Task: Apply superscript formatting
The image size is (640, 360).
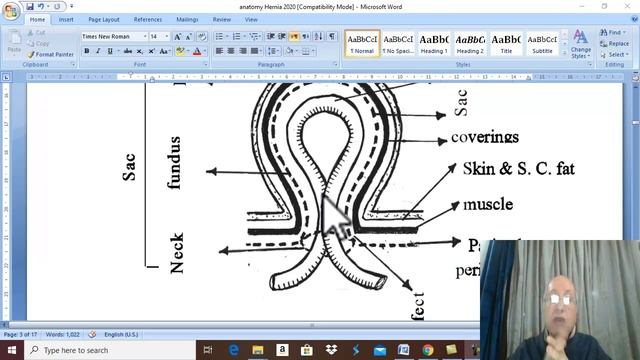Action: [x=151, y=51]
